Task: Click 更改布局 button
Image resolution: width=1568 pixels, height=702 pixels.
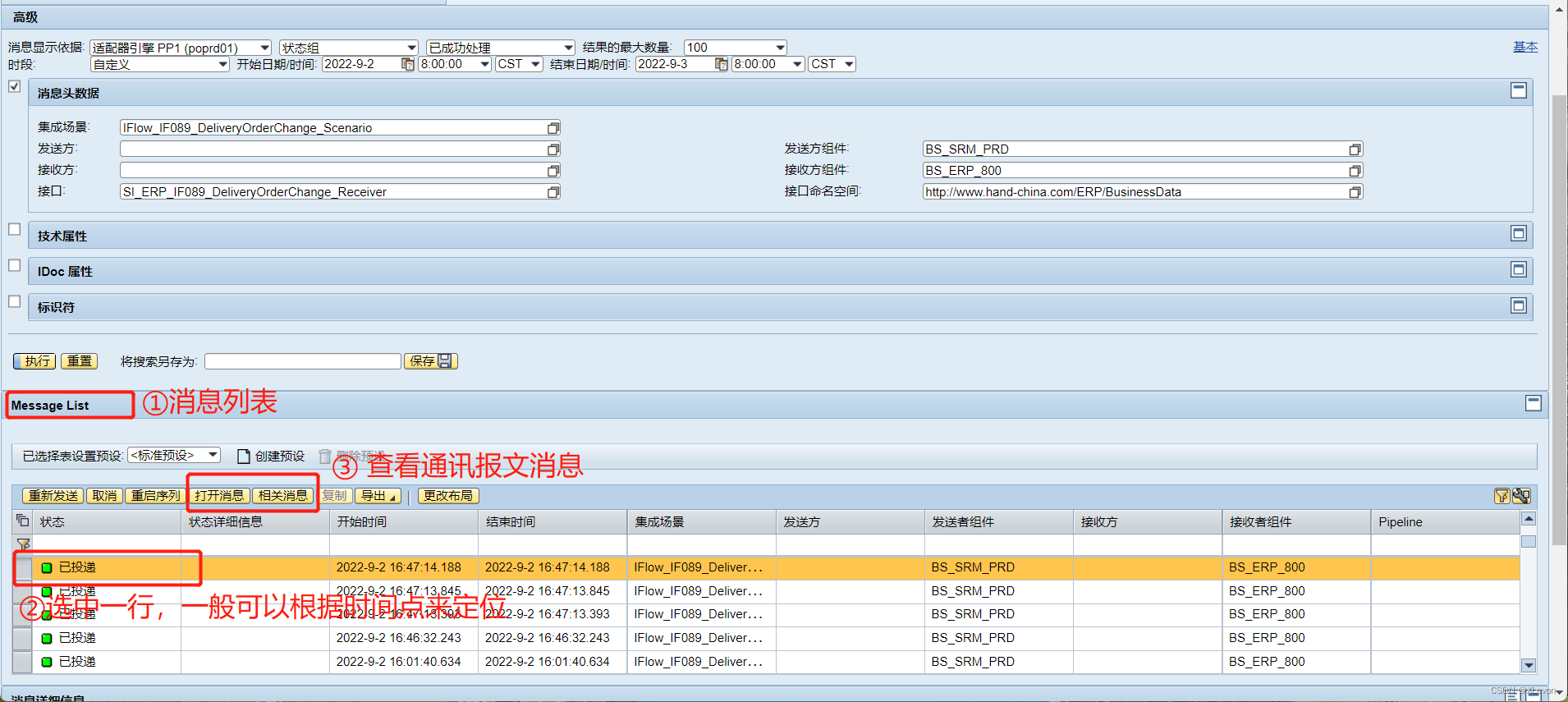Action: click(448, 496)
